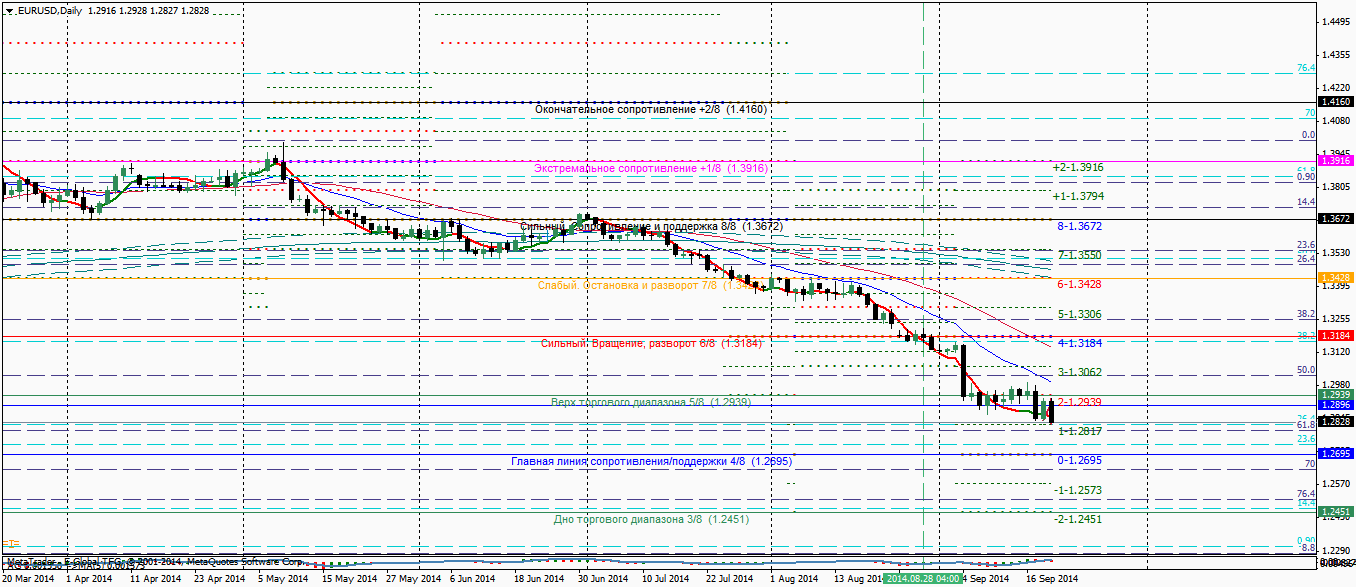Click the 1.4160 price tag on axis
This screenshot has height=587, width=1356.
[1336, 102]
